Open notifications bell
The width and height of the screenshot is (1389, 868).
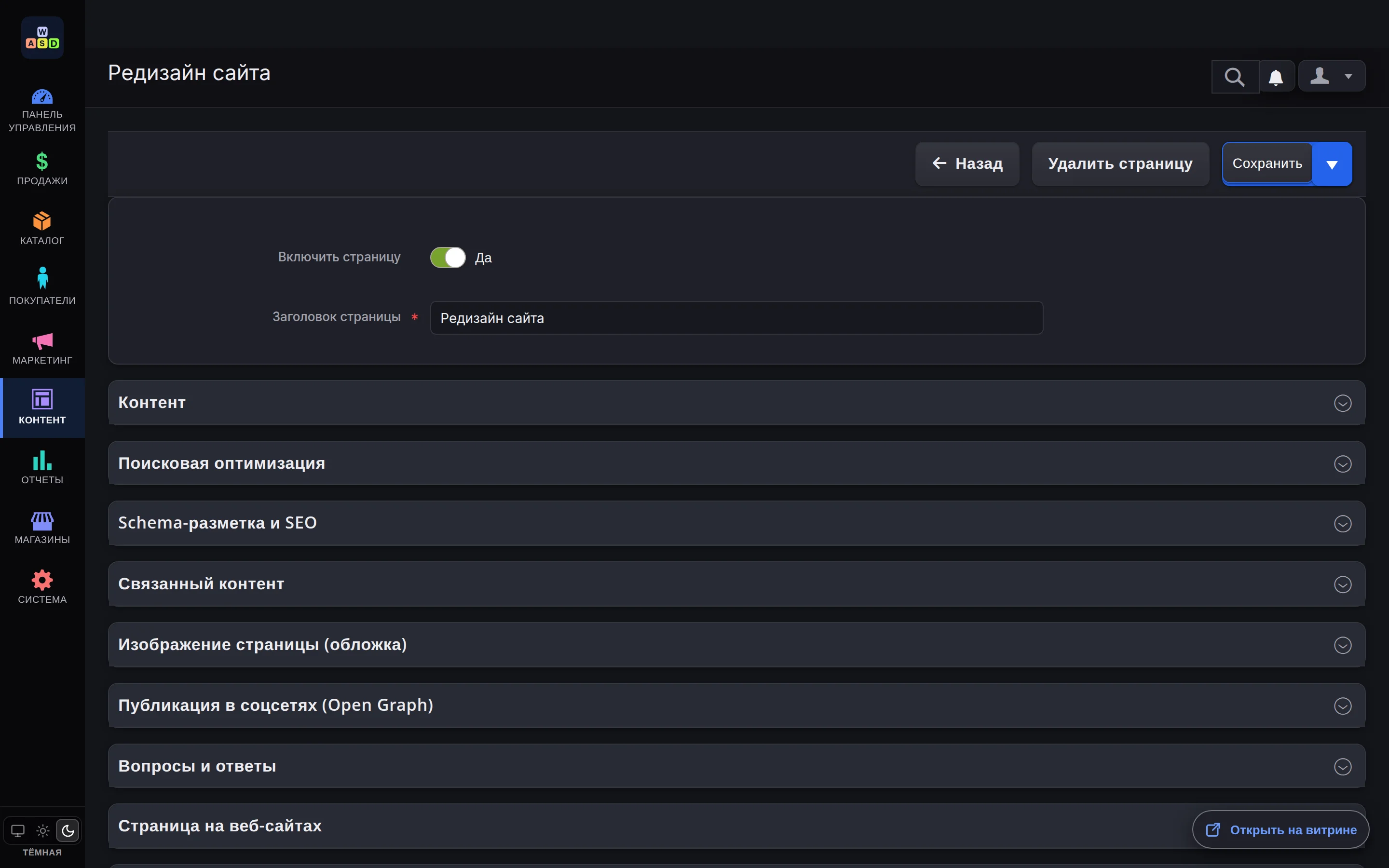tap(1276, 76)
